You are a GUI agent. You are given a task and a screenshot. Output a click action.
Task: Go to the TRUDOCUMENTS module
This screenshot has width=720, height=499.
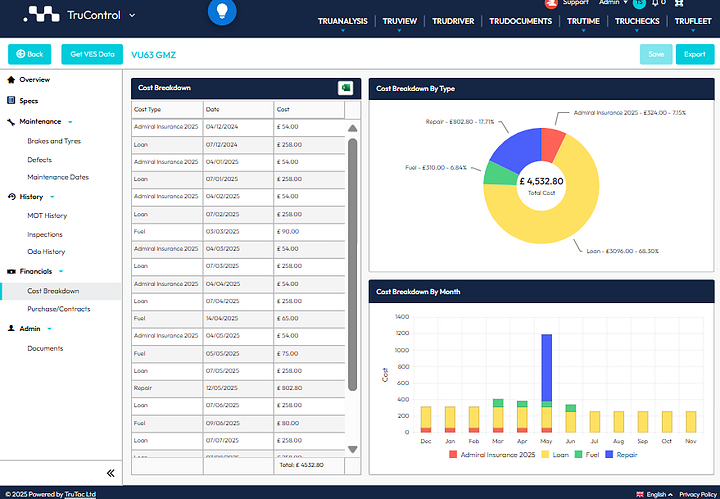[520, 21]
